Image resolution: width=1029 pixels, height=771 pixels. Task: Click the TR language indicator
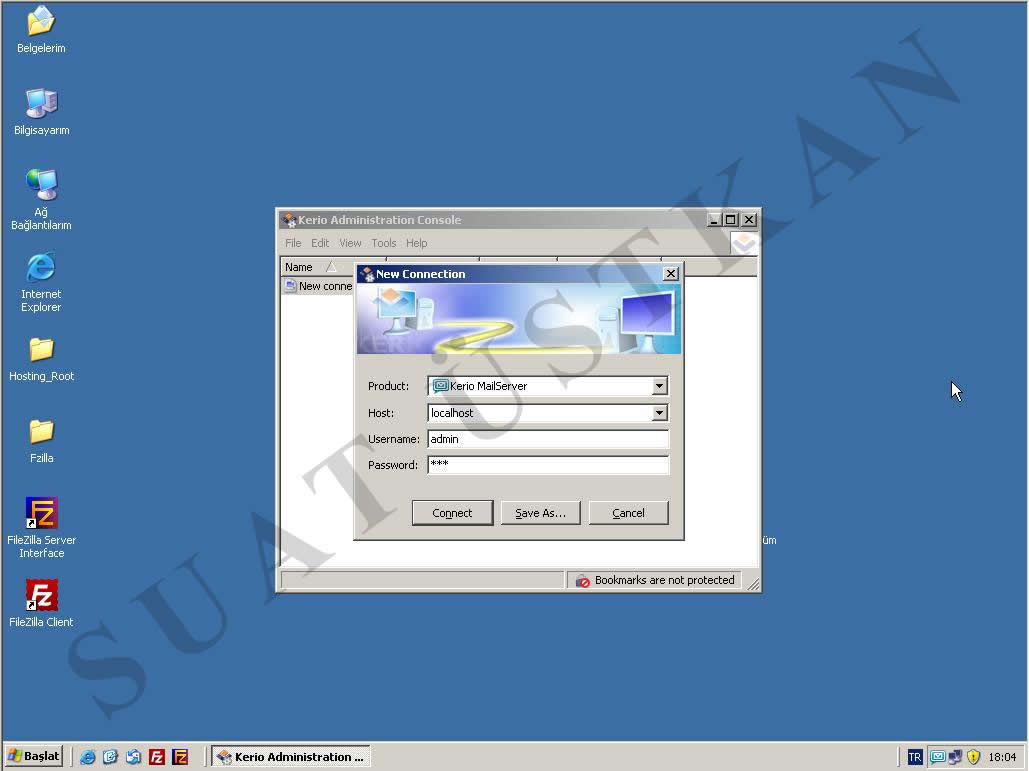pos(915,757)
